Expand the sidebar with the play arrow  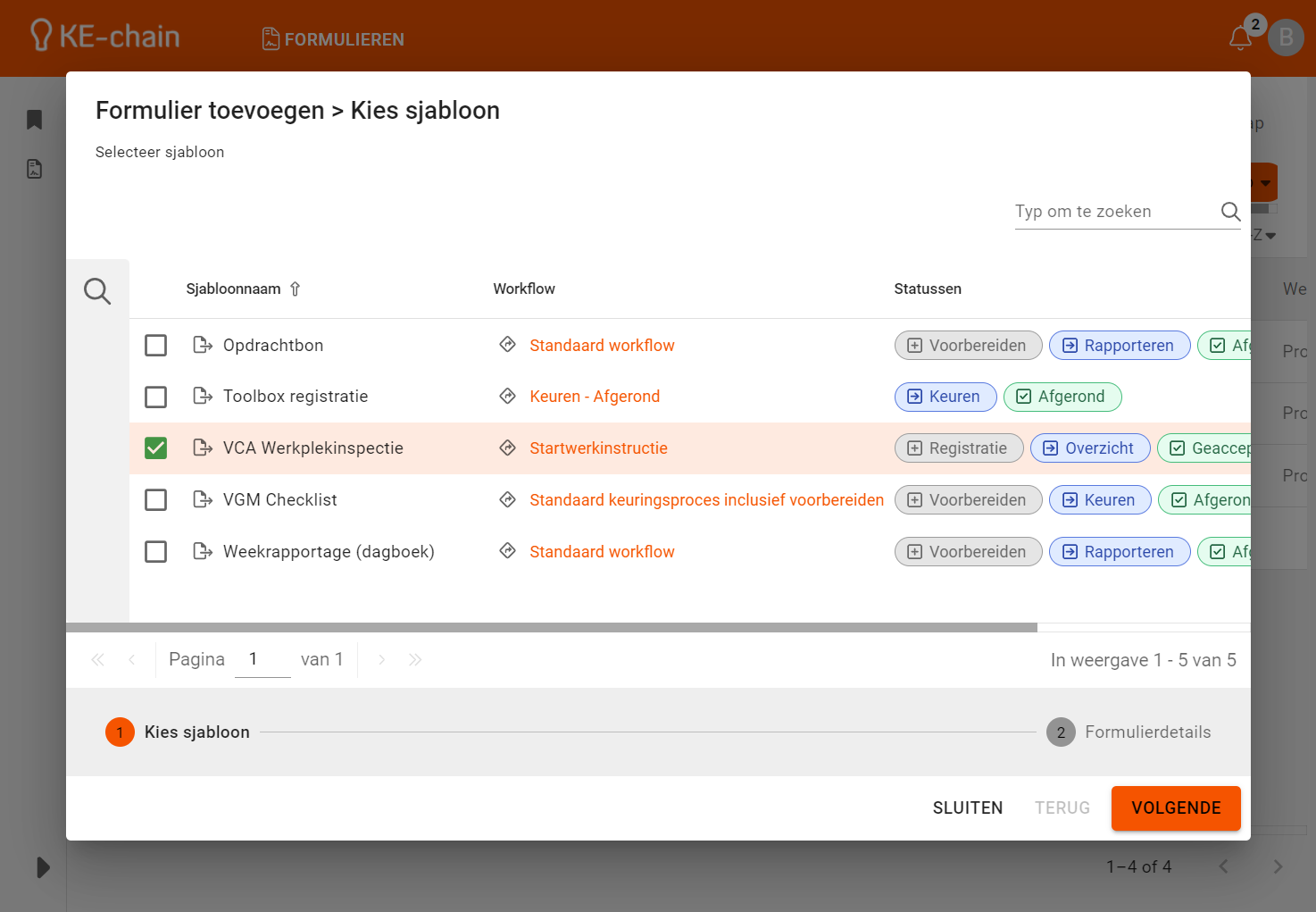tap(42, 867)
